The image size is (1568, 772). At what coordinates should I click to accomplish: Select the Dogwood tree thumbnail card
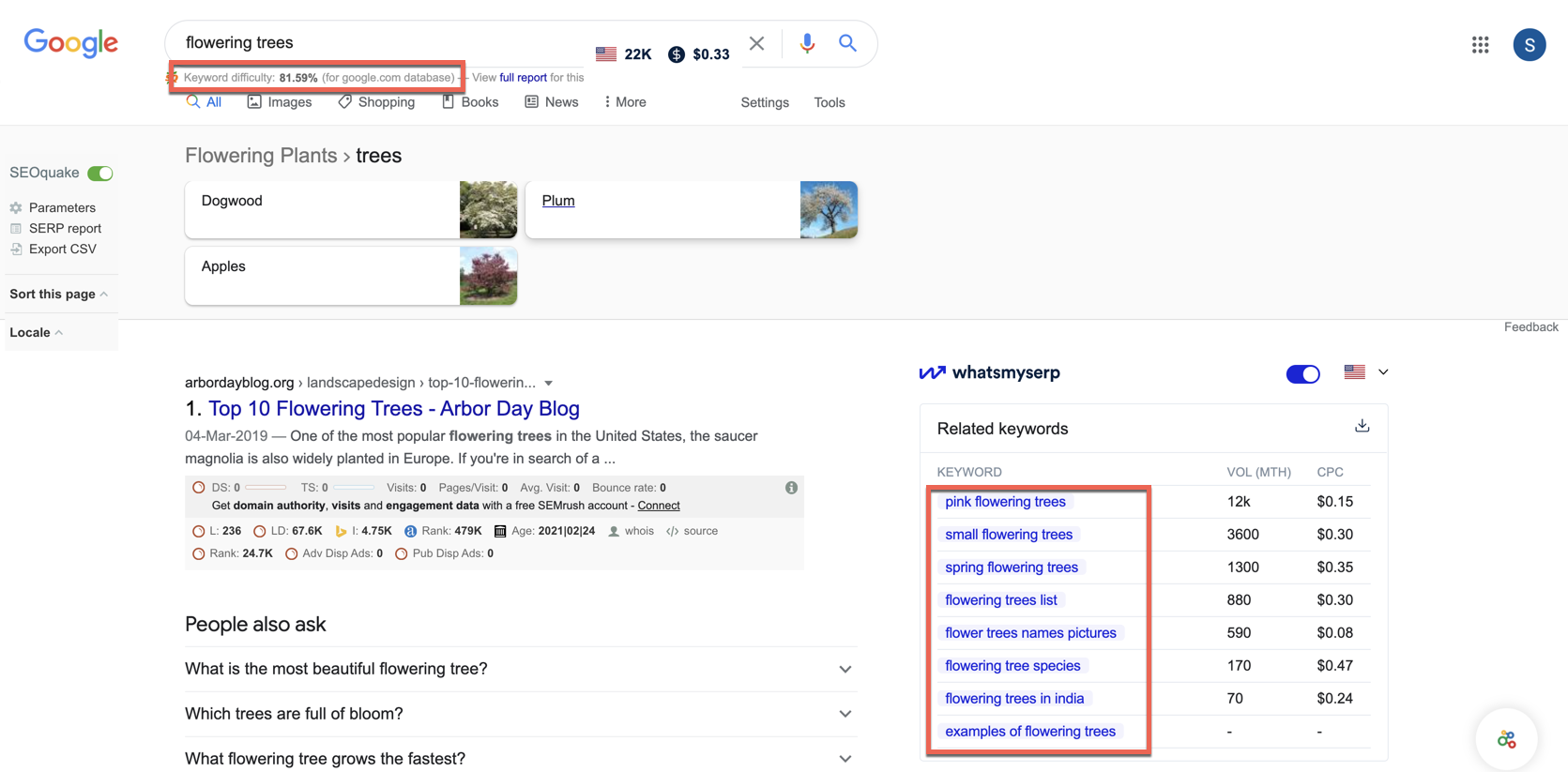[x=351, y=210]
